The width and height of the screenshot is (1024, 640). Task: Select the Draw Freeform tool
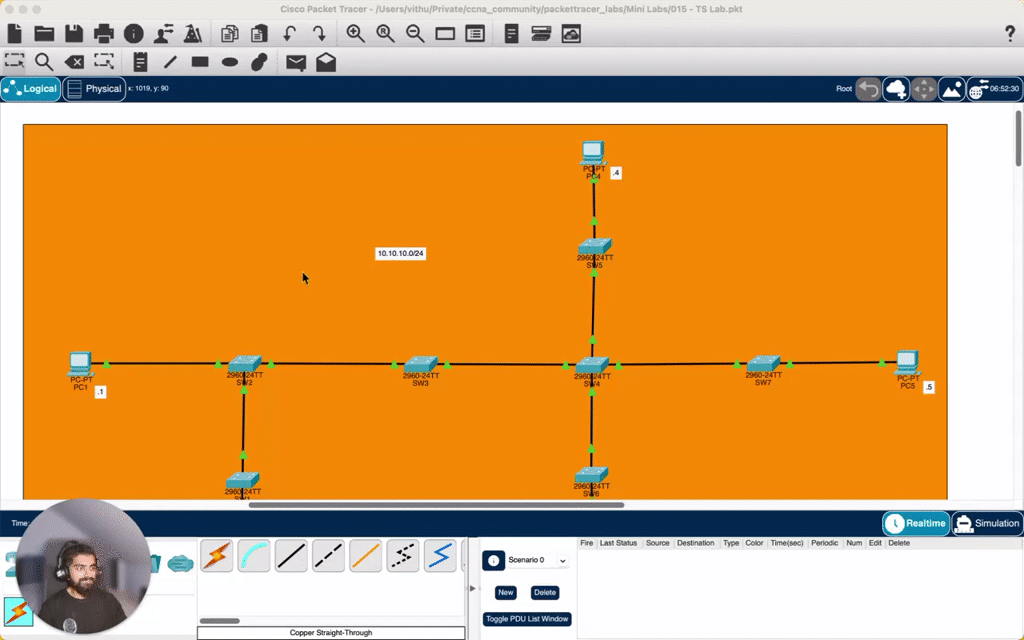point(259,62)
